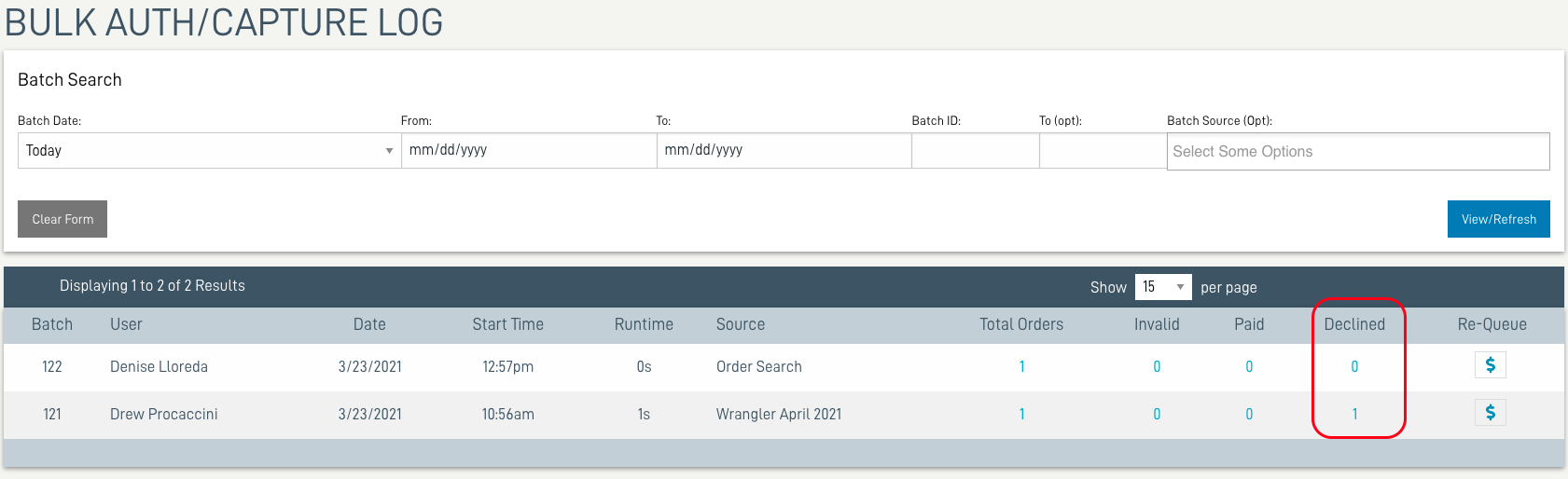This screenshot has height=479, width=1568.
Task: Select the Total Orders column header
Action: tap(1021, 324)
